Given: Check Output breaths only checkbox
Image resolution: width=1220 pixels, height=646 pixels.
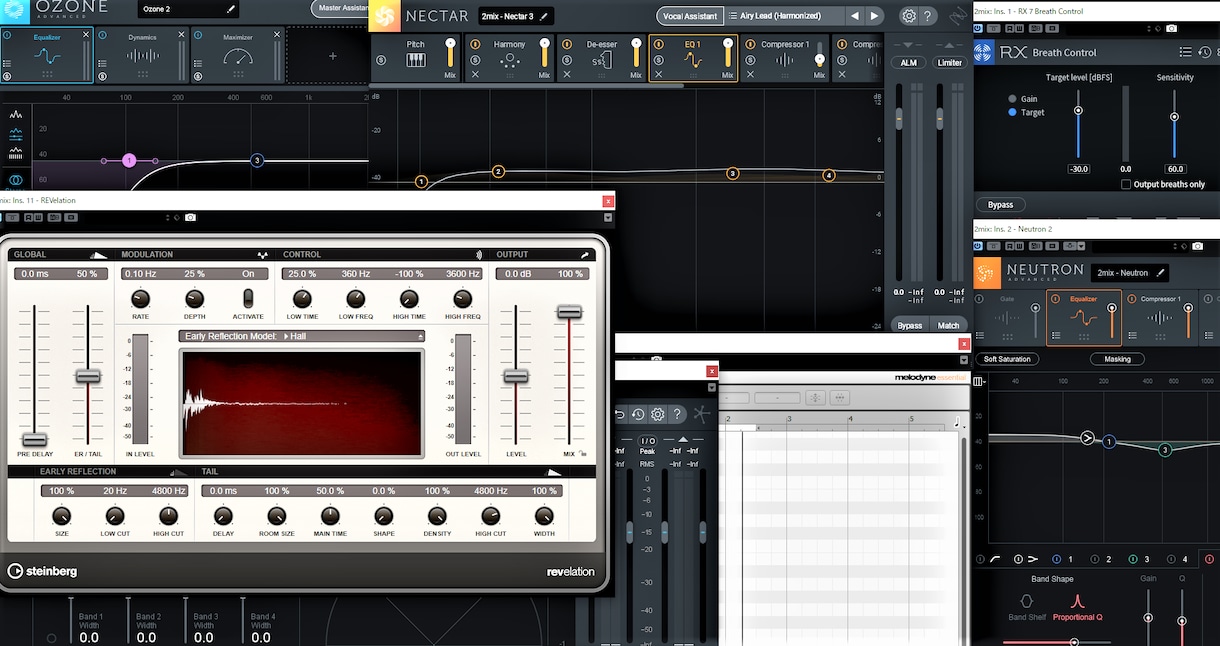Looking at the screenshot, I should [x=1126, y=184].
